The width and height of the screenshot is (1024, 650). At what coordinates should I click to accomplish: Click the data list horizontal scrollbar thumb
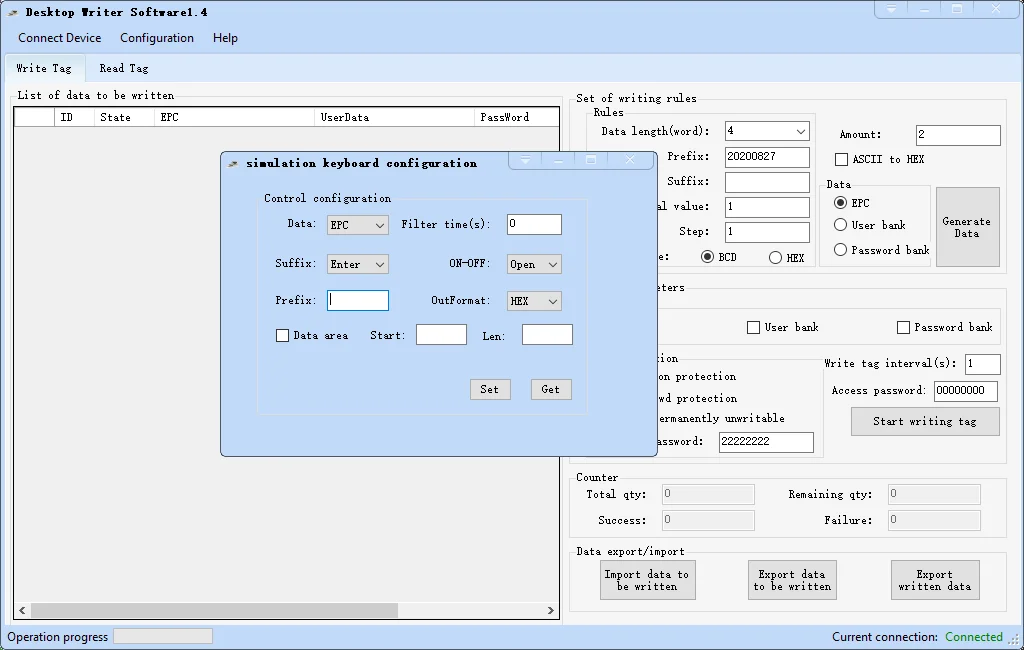215,610
